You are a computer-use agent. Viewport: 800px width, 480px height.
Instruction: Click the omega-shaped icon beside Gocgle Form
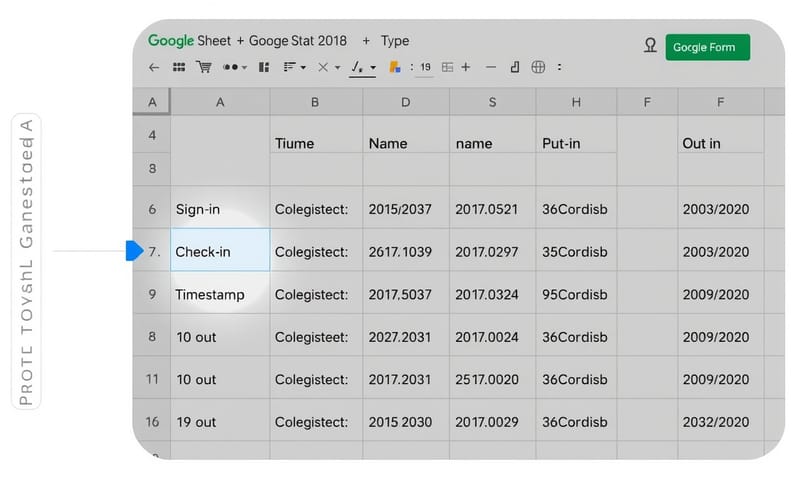coord(650,46)
